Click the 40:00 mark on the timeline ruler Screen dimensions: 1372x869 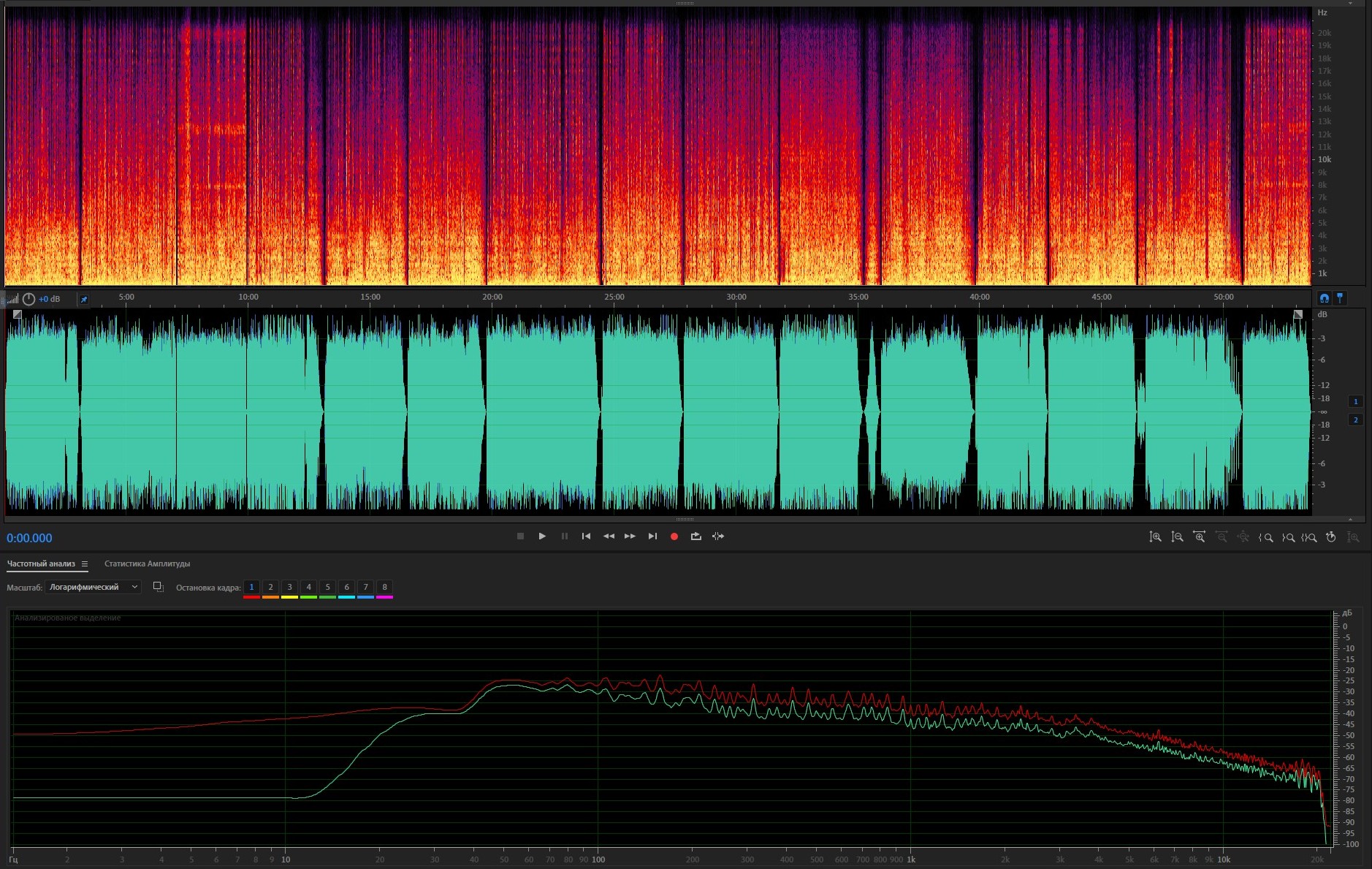point(980,297)
